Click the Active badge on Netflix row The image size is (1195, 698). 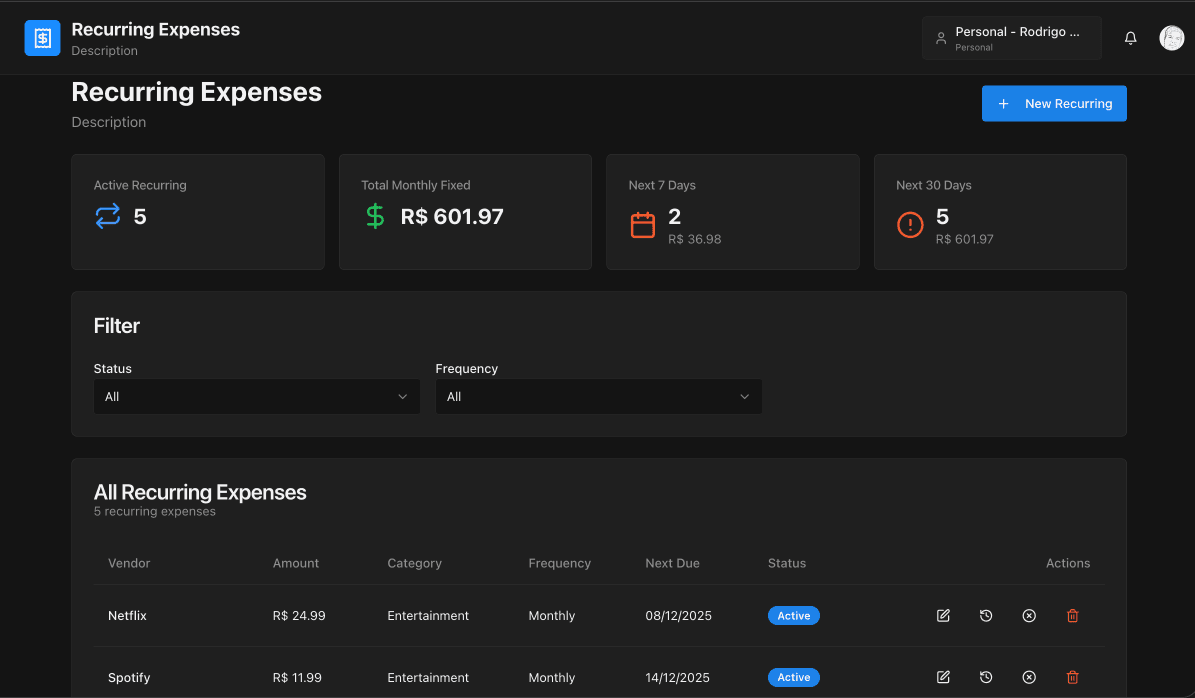coord(793,616)
